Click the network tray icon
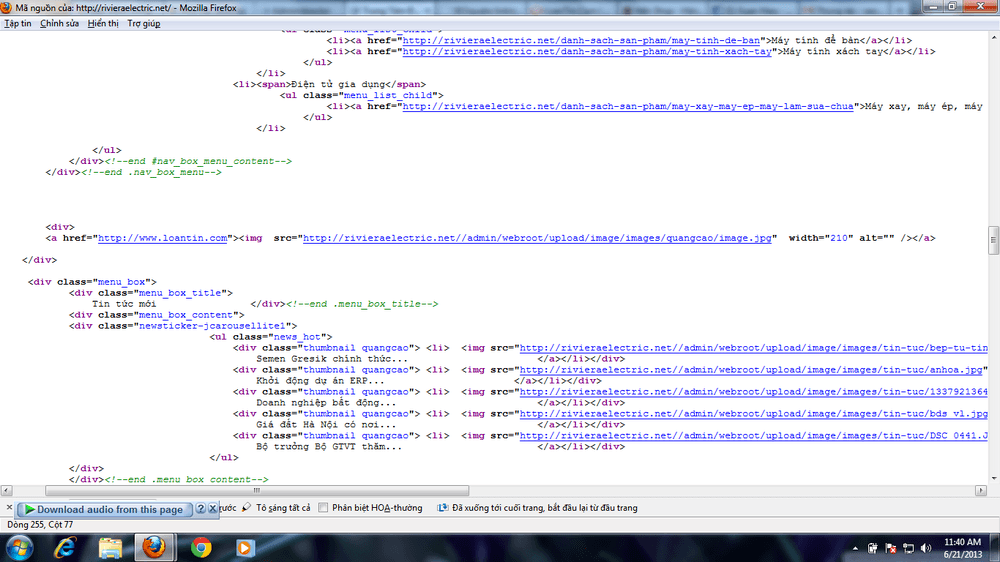 [908, 548]
